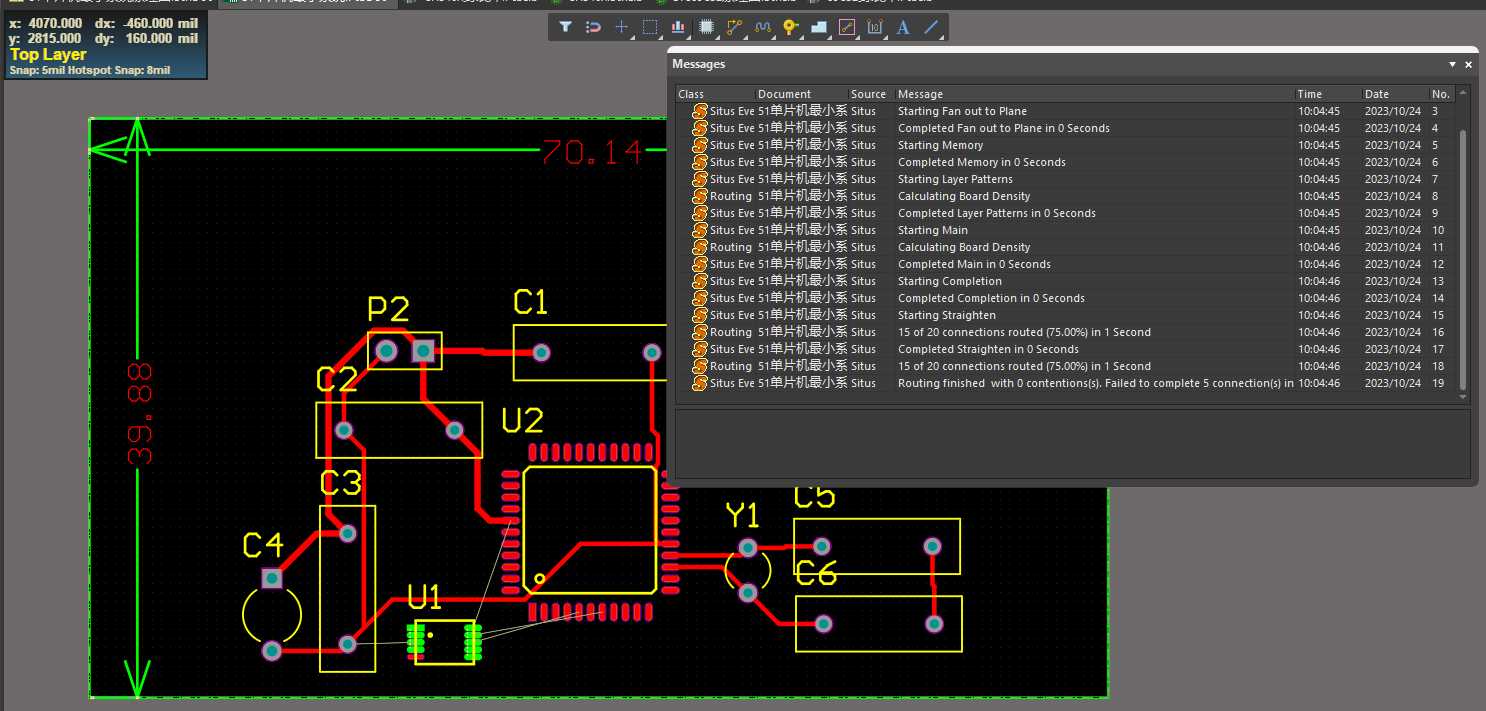
Task: Choose the place via tool
Action: coord(790,27)
